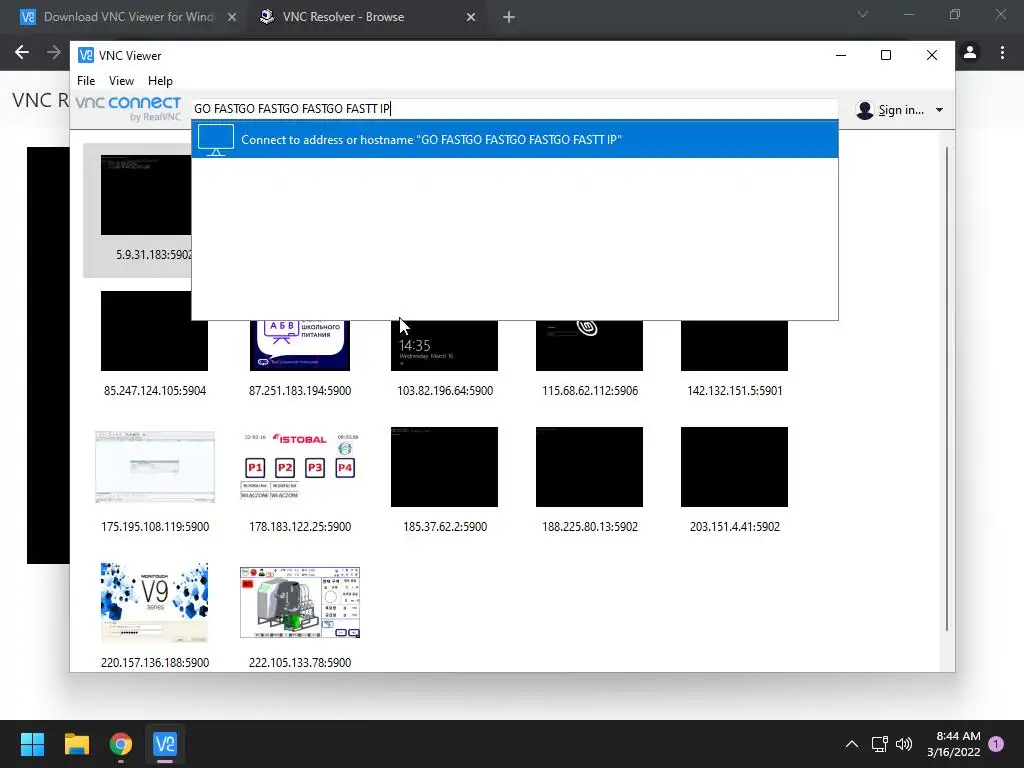This screenshot has width=1024, height=768.
Task: Open the 188.225.80.13:5902 connection thumbnail
Action: (x=589, y=467)
